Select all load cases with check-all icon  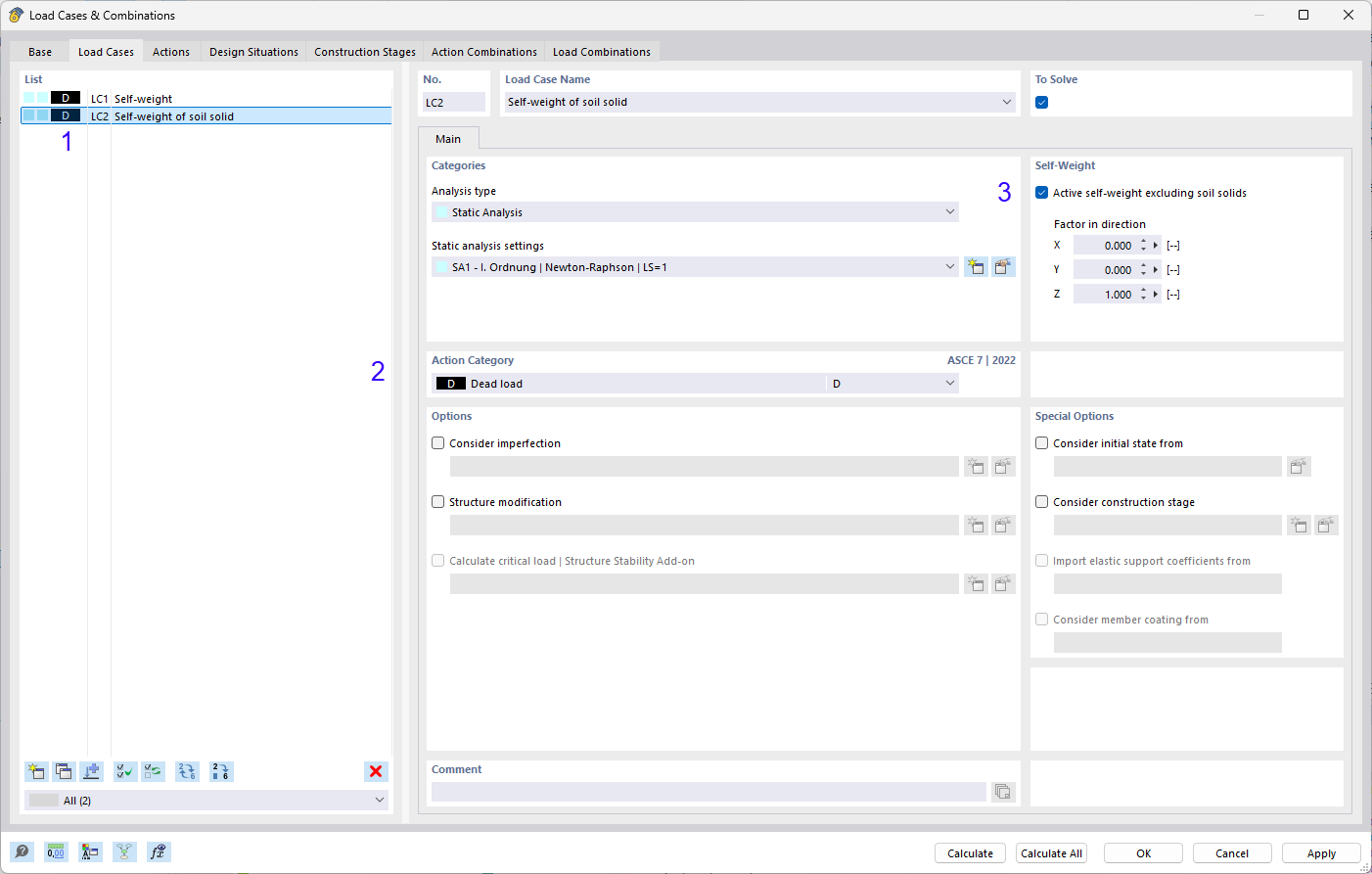point(125,771)
